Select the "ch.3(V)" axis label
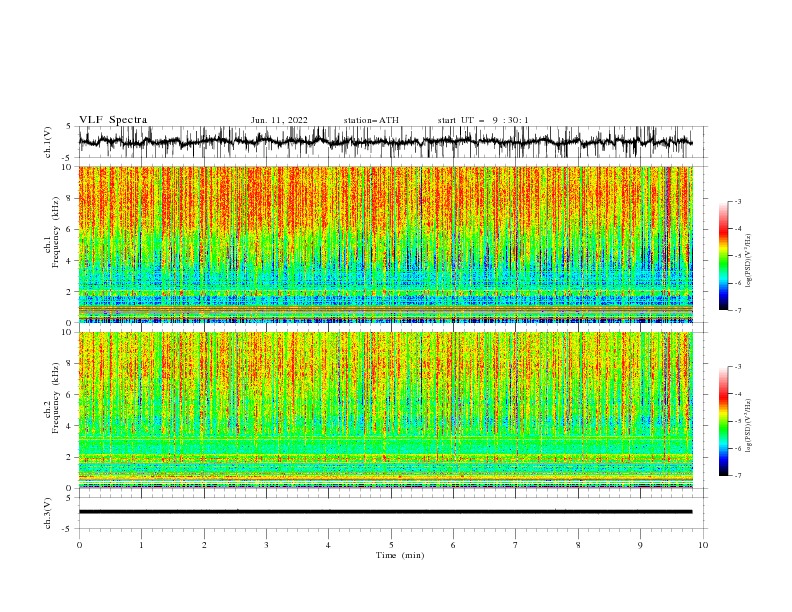 coord(48,513)
